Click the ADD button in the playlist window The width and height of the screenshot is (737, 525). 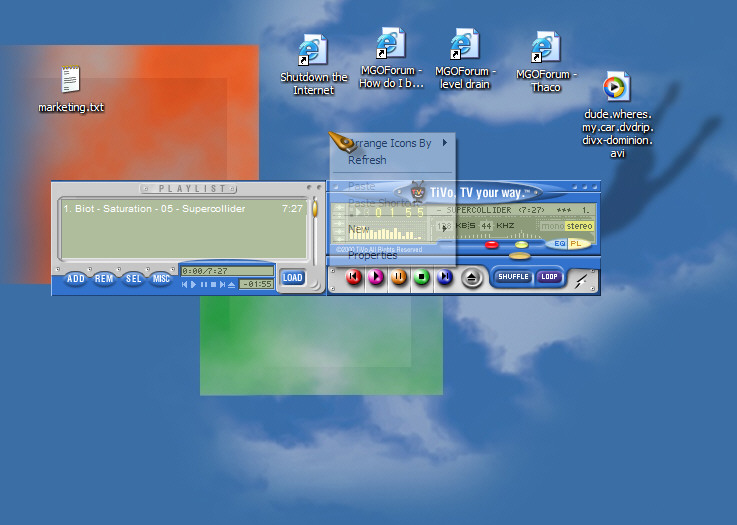click(x=76, y=279)
